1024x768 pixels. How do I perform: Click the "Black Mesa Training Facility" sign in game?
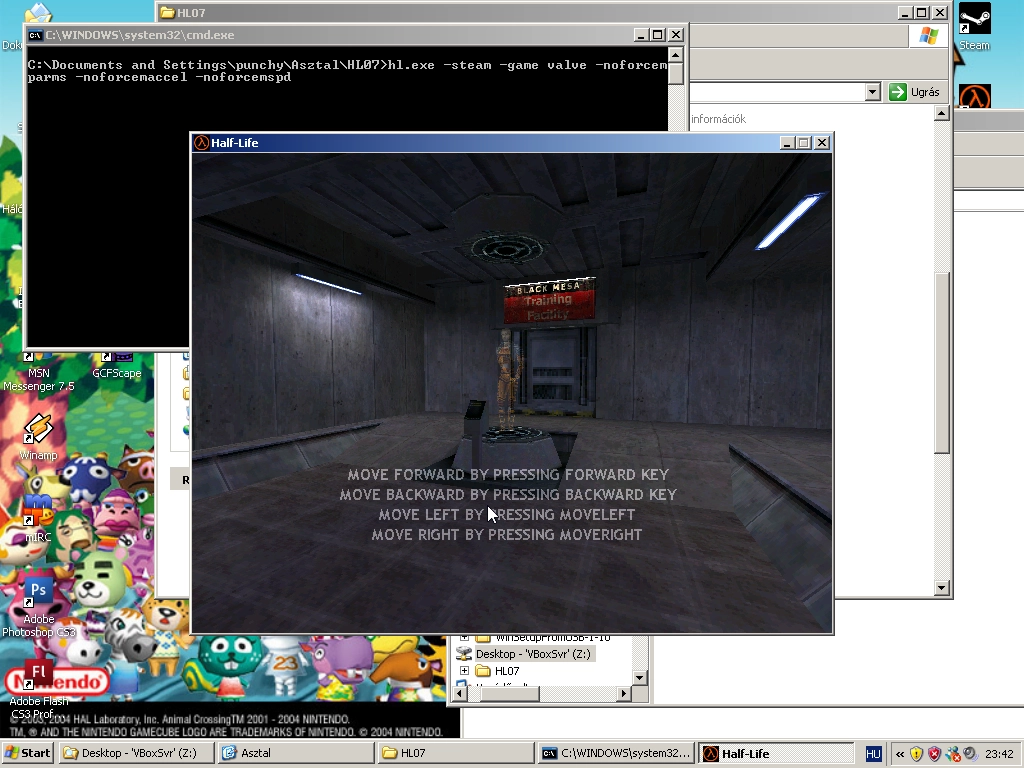pos(549,300)
